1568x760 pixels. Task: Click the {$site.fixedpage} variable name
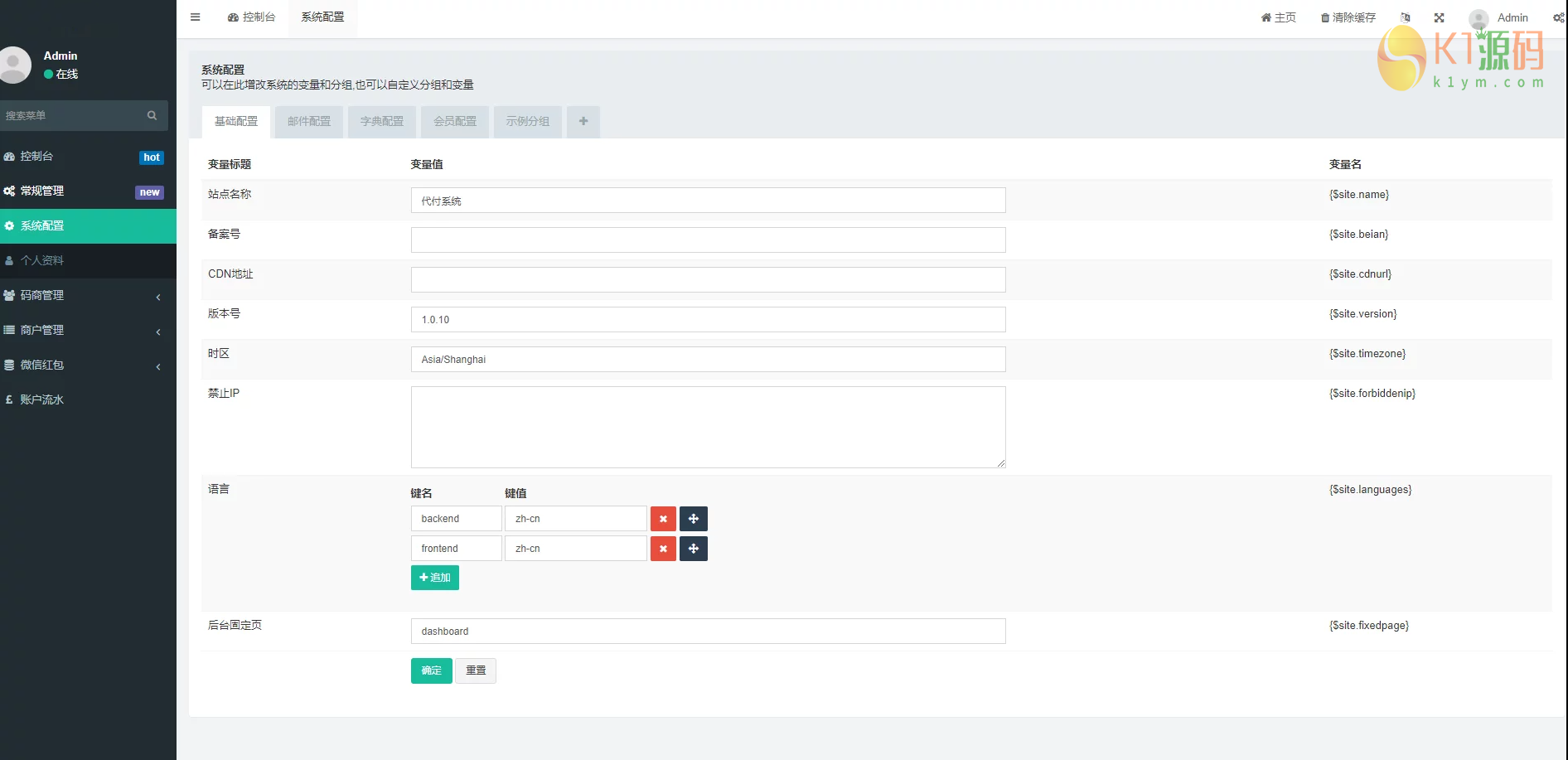tap(1369, 626)
